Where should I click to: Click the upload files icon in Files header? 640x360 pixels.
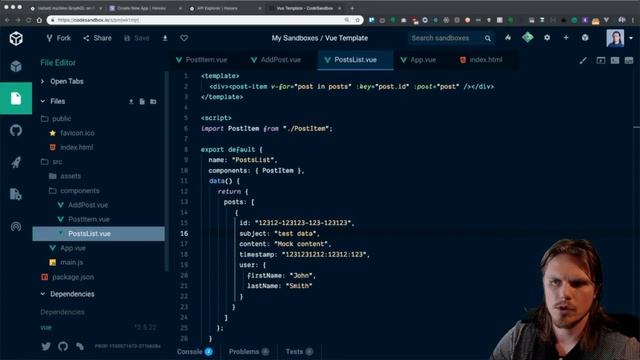[x=131, y=101]
